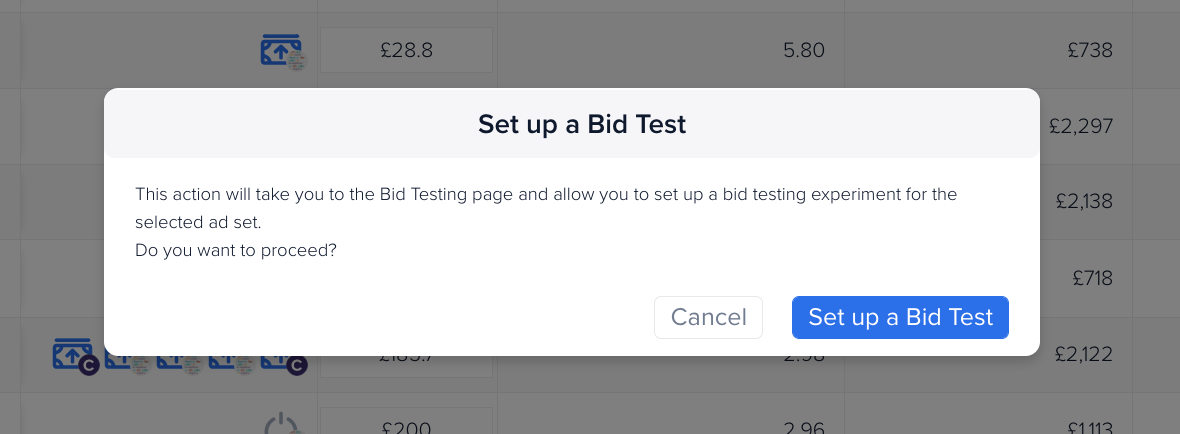Click the Set up a Bid Test dialog heading
Screen dimensions: 1180x434
[582, 124]
